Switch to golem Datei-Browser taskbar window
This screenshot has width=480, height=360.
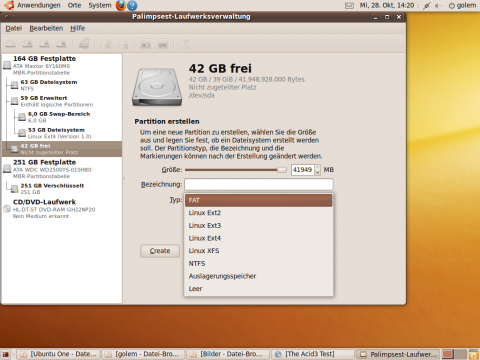pos(143,354)
